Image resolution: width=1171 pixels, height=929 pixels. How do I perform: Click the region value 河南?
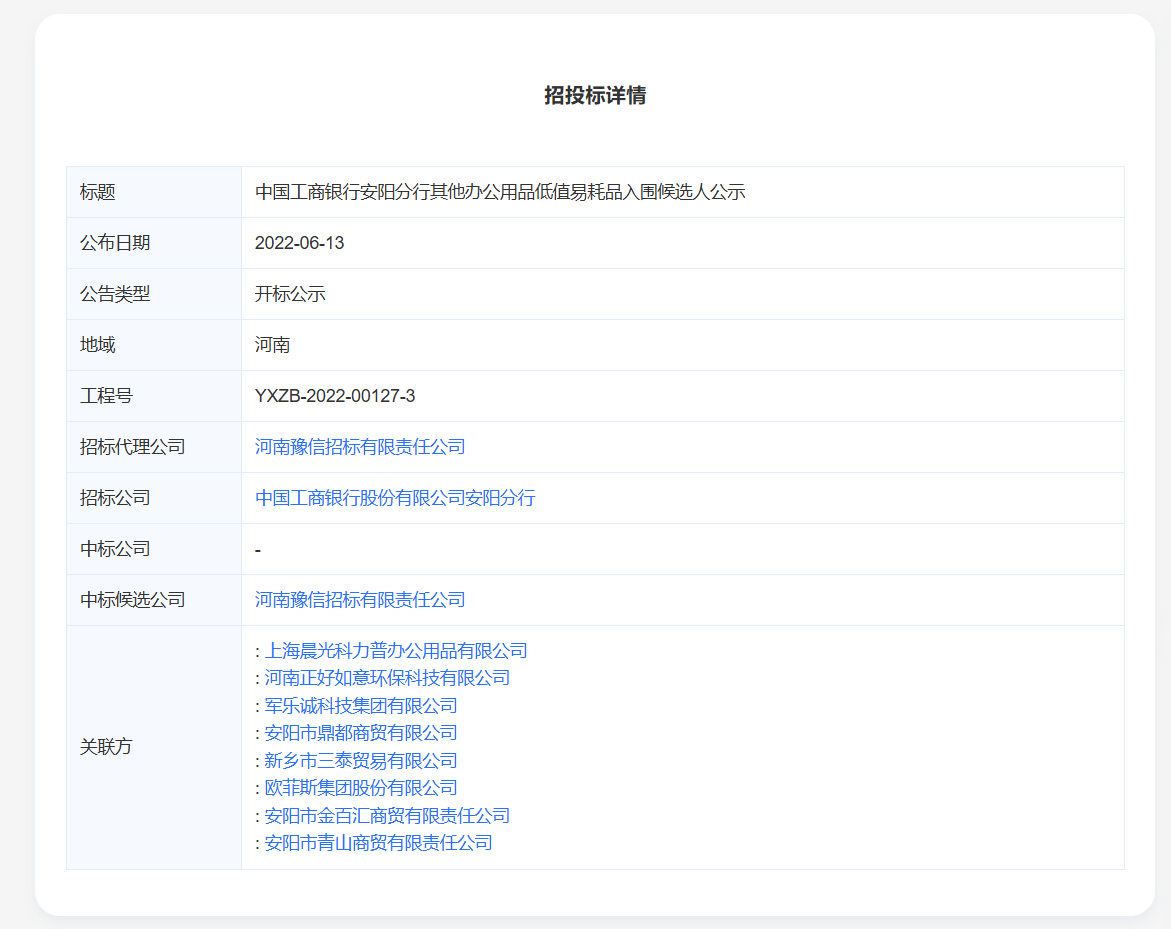tap(272, 345)
